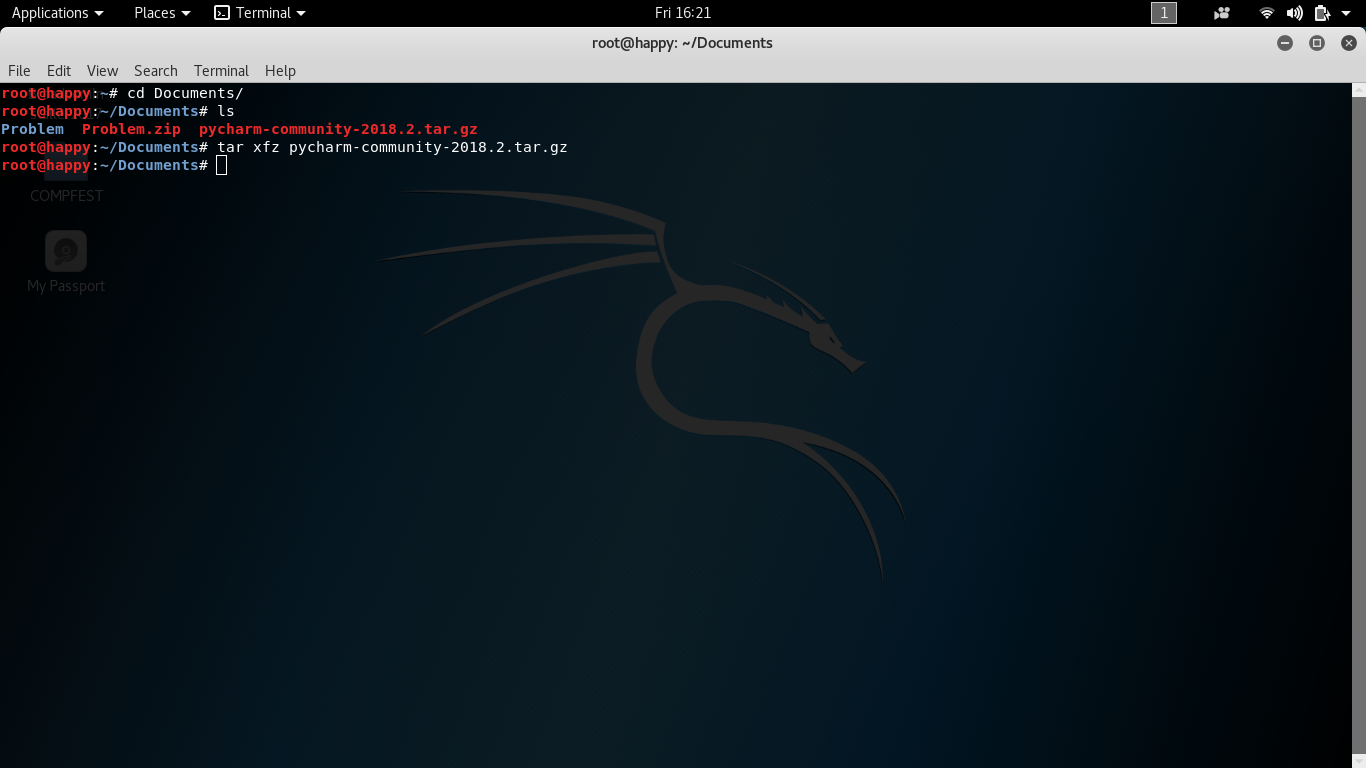The height and width of the screenshot is (768, 1366).
Task: Open the Terminal app menu in top bar
Action: 260,13
